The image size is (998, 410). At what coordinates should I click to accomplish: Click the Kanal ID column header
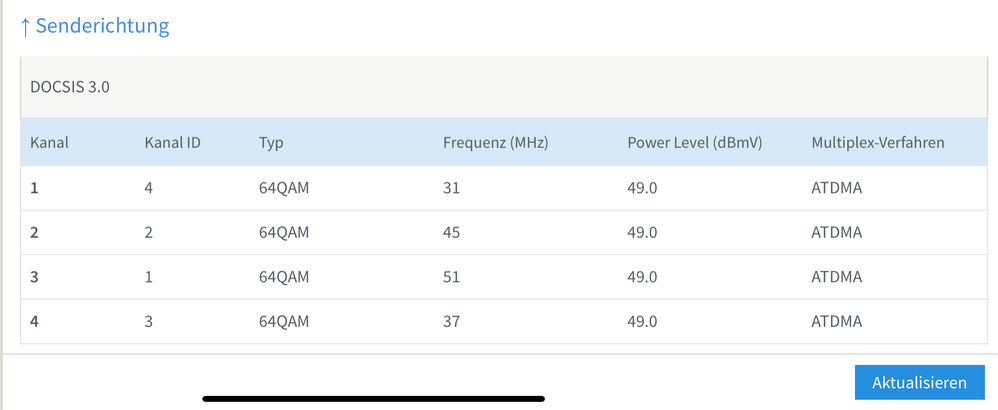(172, 142)
